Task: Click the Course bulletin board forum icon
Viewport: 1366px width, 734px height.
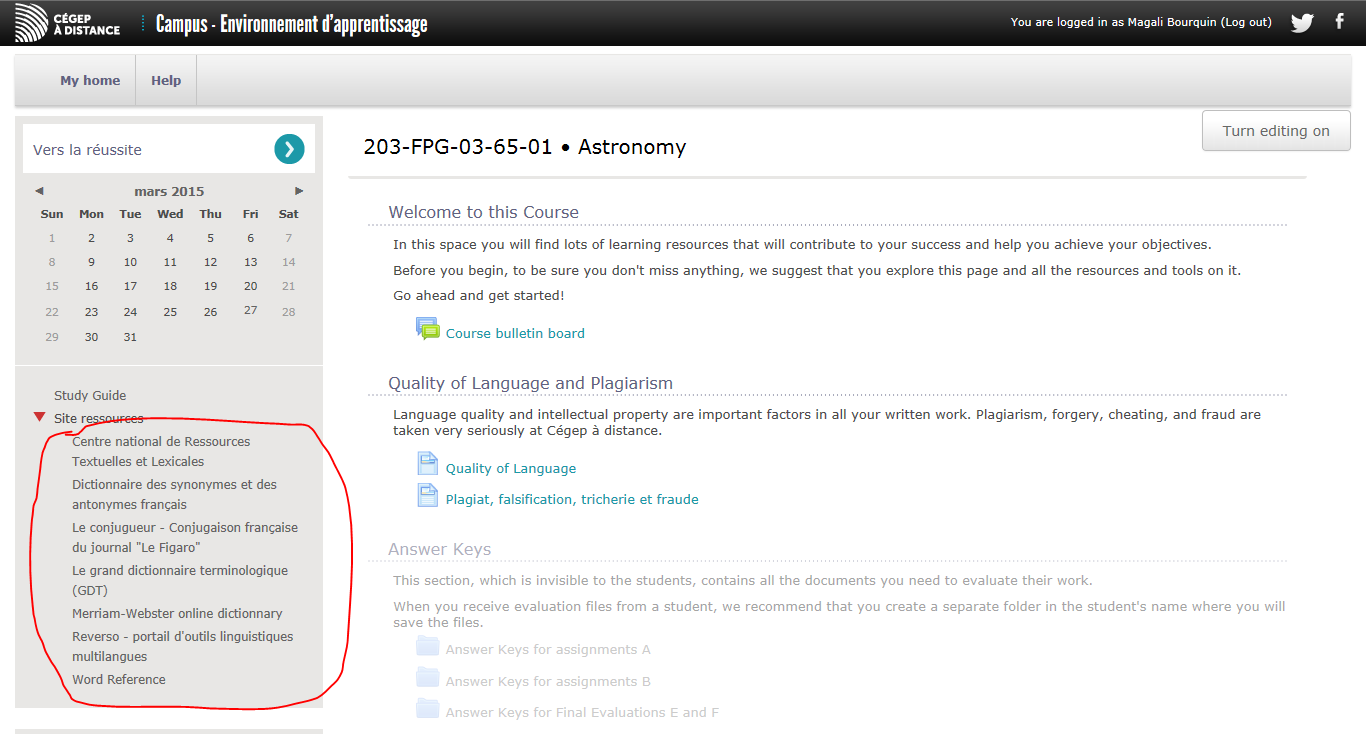Action: click(x=428, y=328)
